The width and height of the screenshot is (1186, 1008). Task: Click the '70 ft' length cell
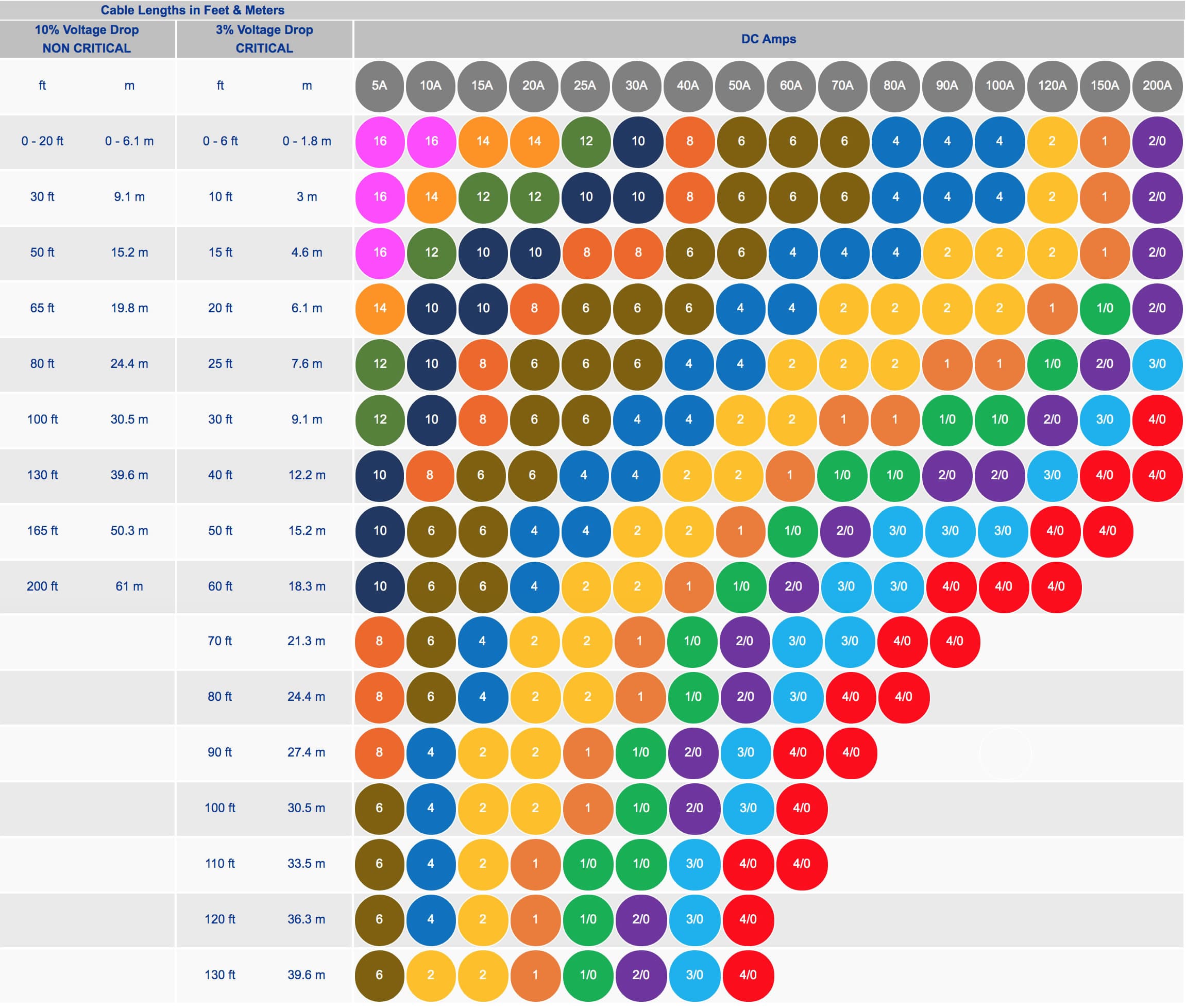[220, 642]
